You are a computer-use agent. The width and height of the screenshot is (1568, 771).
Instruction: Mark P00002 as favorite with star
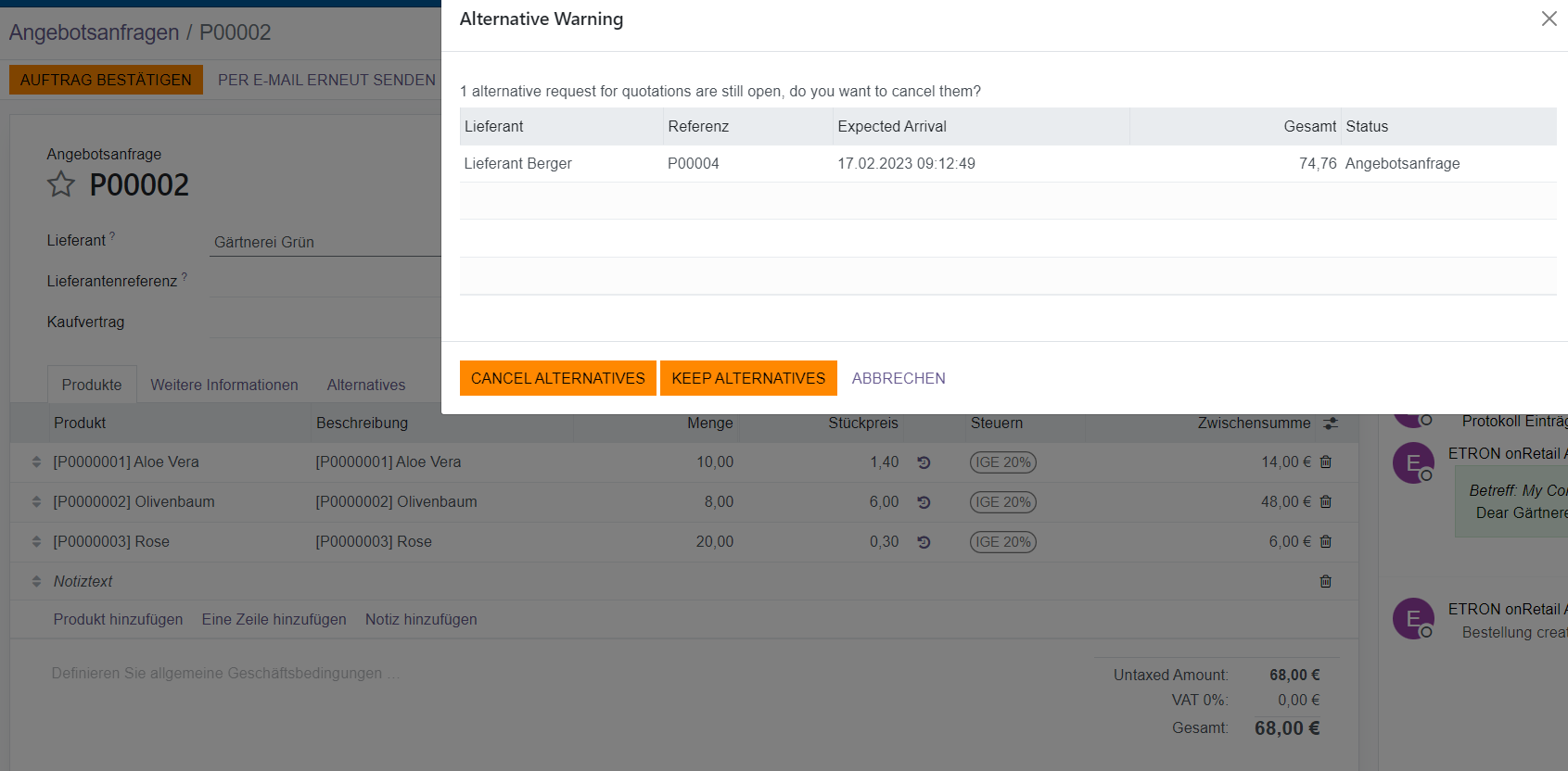(x=61, y=184)
